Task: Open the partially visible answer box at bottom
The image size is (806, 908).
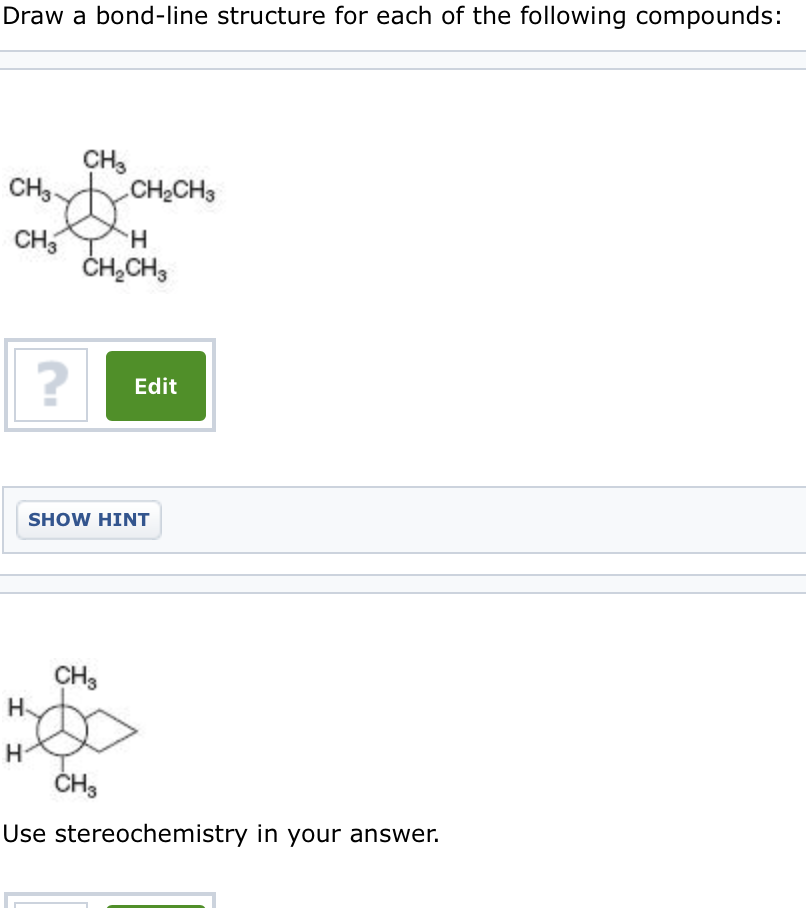Action: pyautogui.click(x=110, y=900)
